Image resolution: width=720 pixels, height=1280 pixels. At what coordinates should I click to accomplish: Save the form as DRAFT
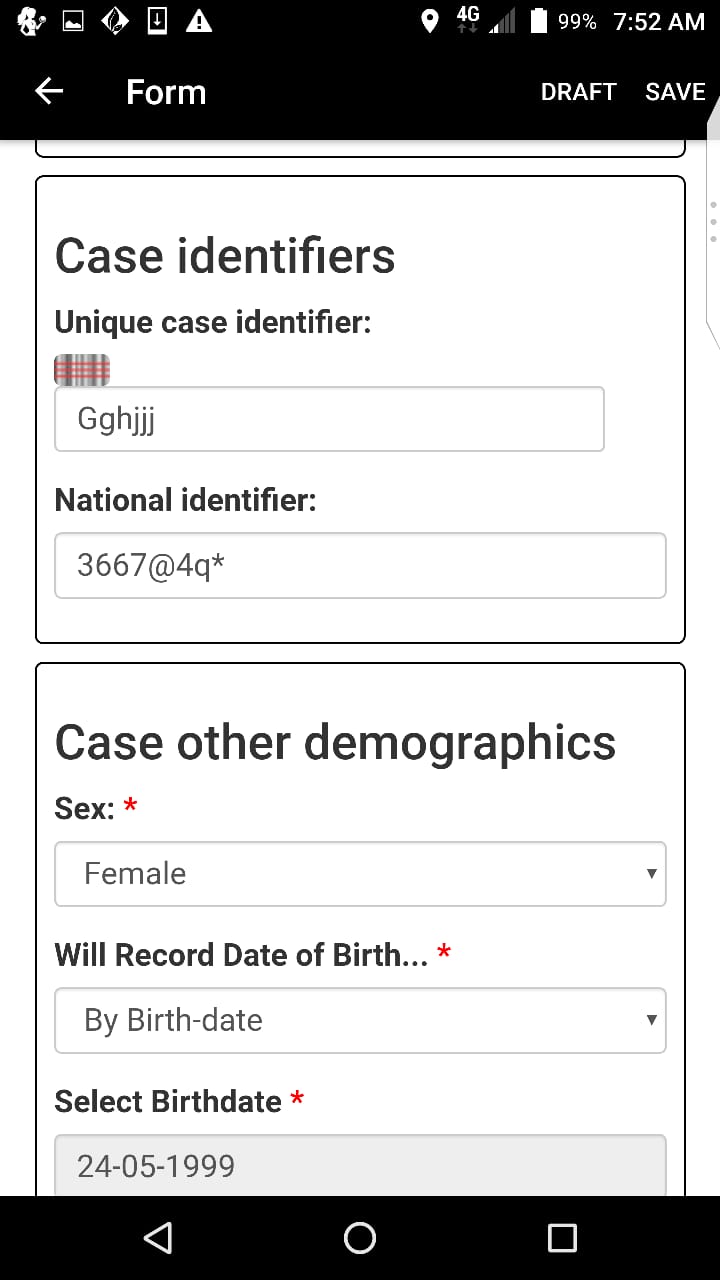pyautogui.click(x=578, y=92)
